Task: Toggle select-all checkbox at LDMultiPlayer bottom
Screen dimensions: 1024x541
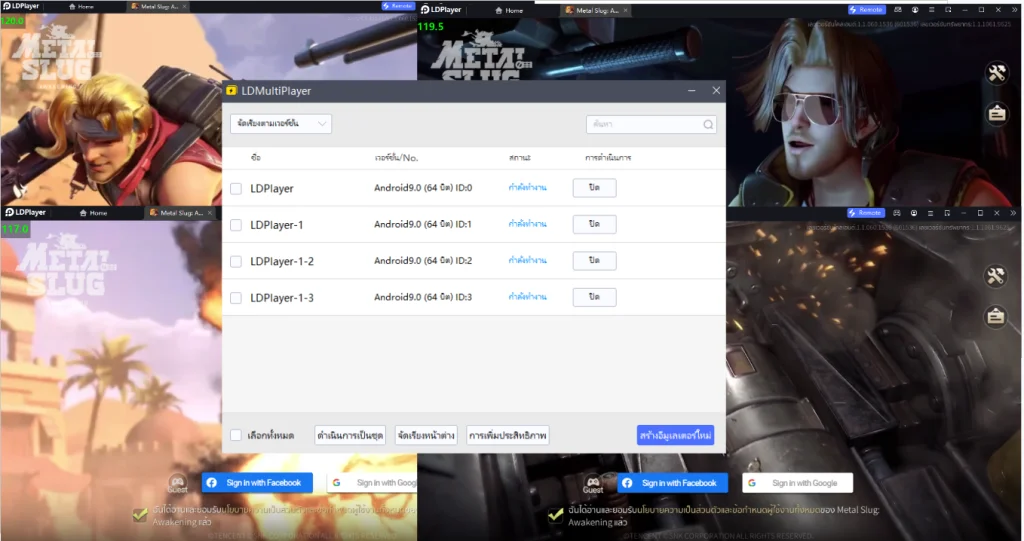Action: (x=236, y=435)
